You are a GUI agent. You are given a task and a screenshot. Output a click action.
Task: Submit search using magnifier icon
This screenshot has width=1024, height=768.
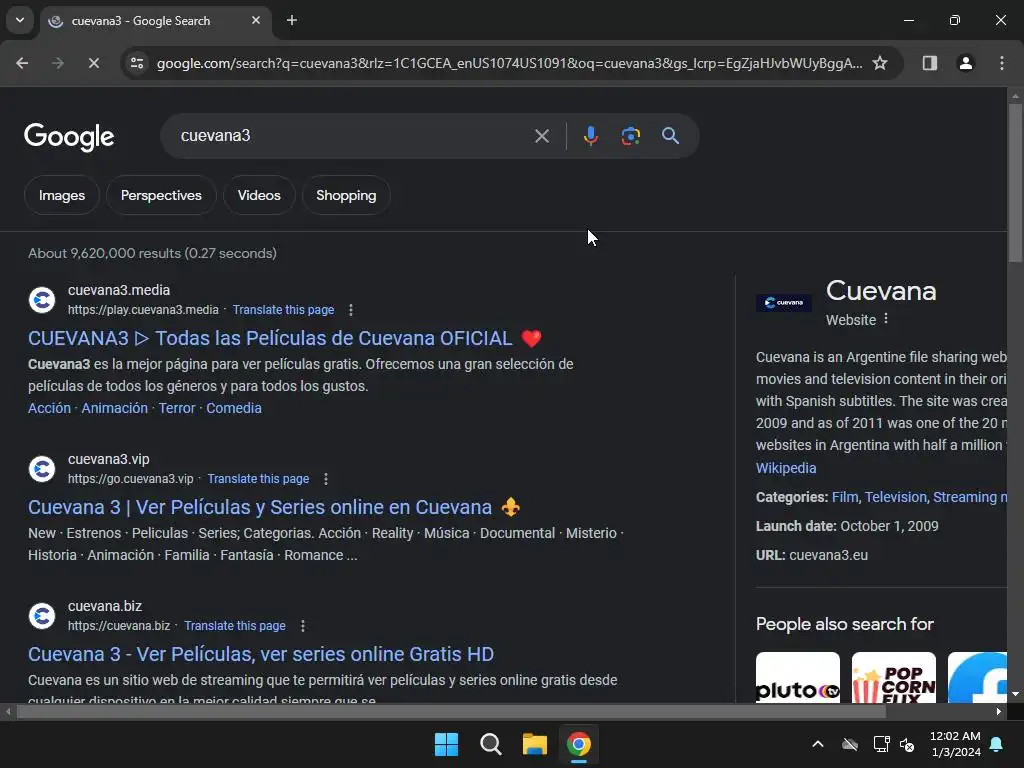[670, 136]
